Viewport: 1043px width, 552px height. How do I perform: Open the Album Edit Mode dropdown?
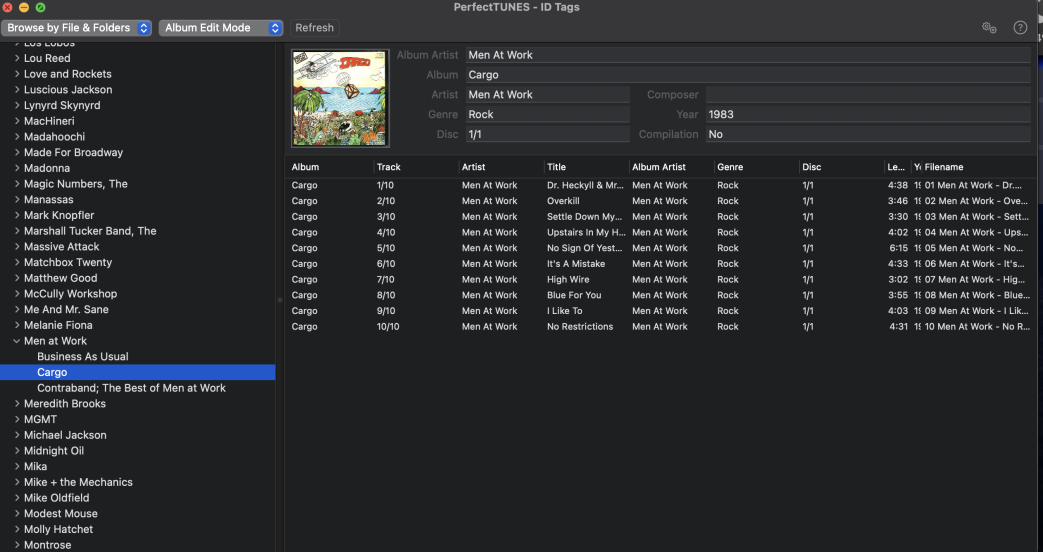(x=220, y=28)
